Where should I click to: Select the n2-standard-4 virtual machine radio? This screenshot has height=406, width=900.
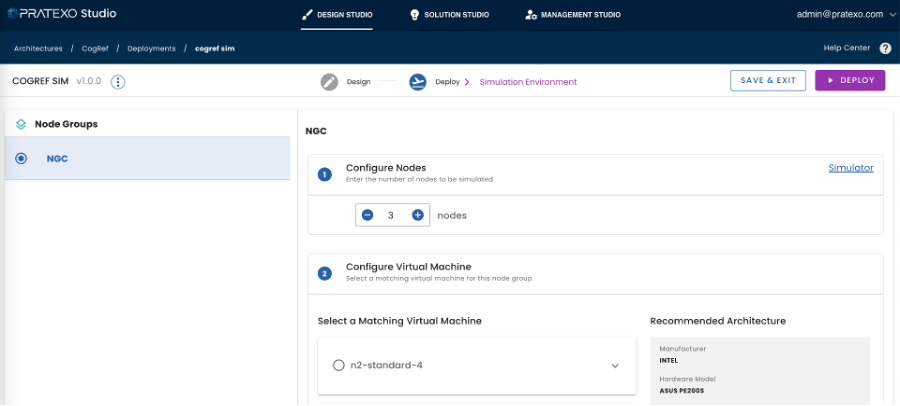click(338, 365)
